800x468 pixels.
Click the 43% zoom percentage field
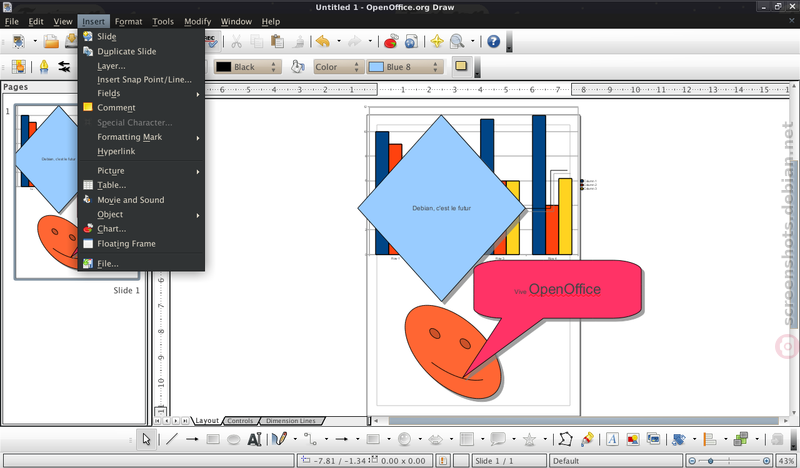[x=786, y=461]
